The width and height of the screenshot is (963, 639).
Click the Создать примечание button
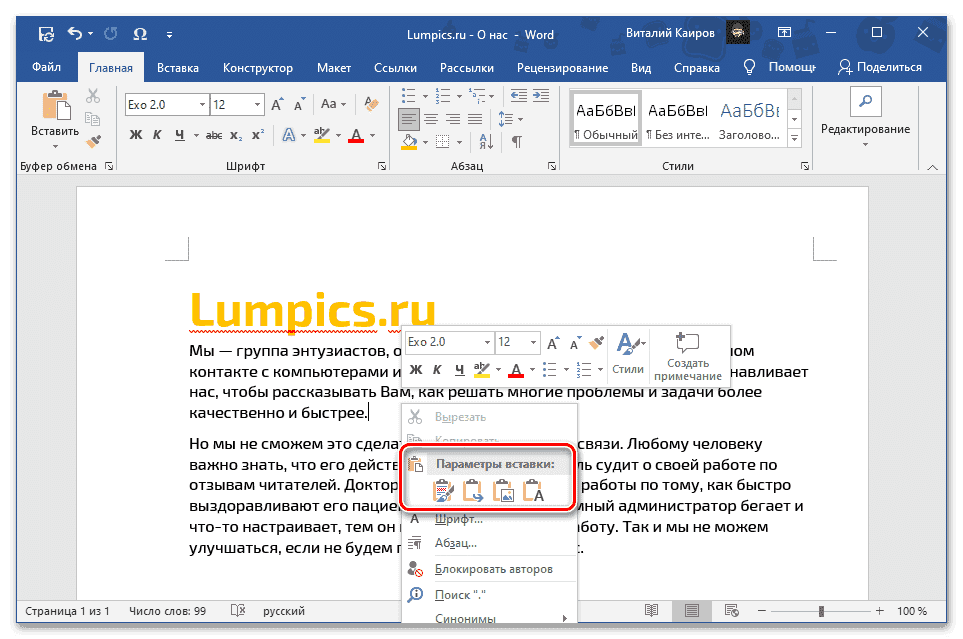[x=688, y=355]
